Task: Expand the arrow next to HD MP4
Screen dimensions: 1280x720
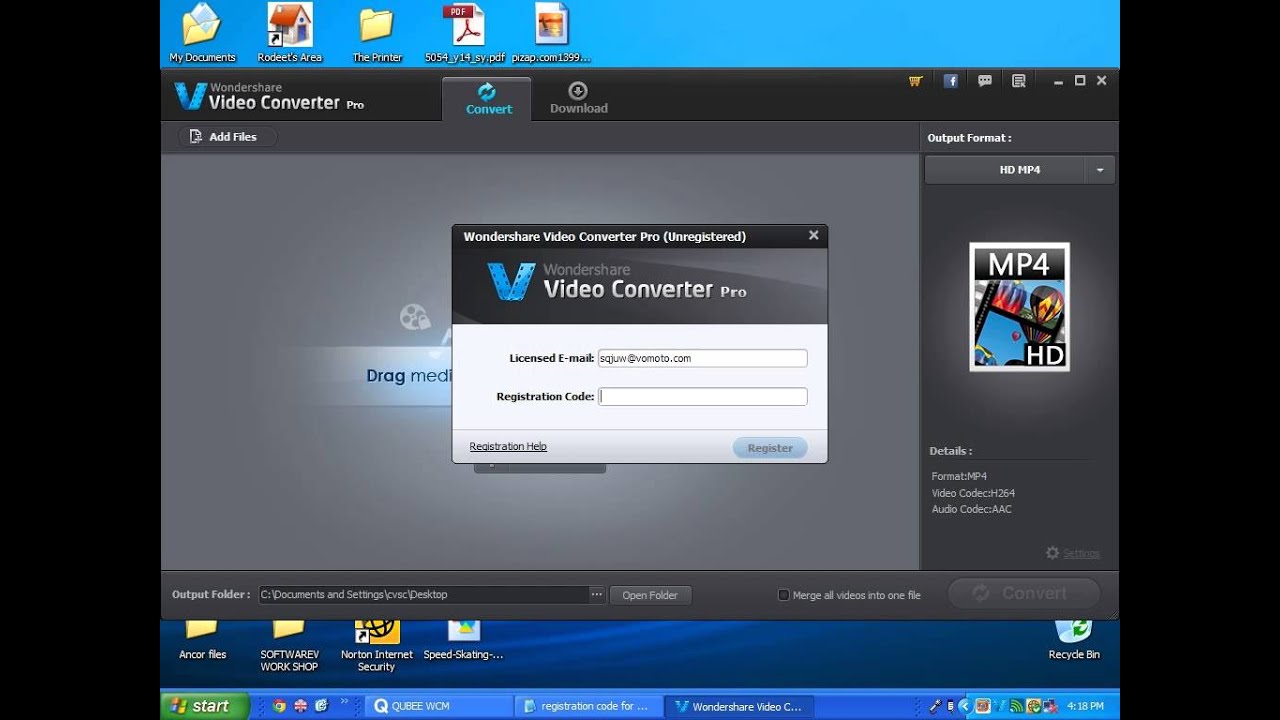Action: pyautogui.click(x=1100, y=170)
